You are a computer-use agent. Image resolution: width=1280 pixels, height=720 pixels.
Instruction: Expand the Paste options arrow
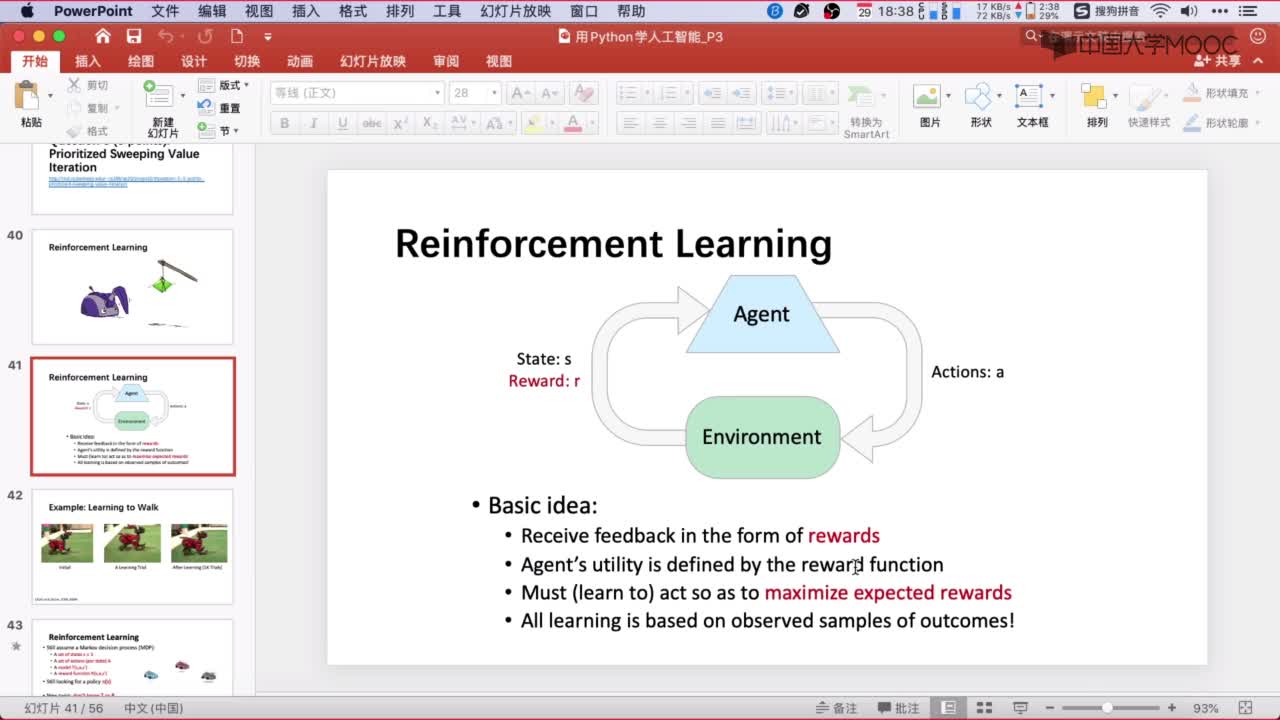coord(50,97)
